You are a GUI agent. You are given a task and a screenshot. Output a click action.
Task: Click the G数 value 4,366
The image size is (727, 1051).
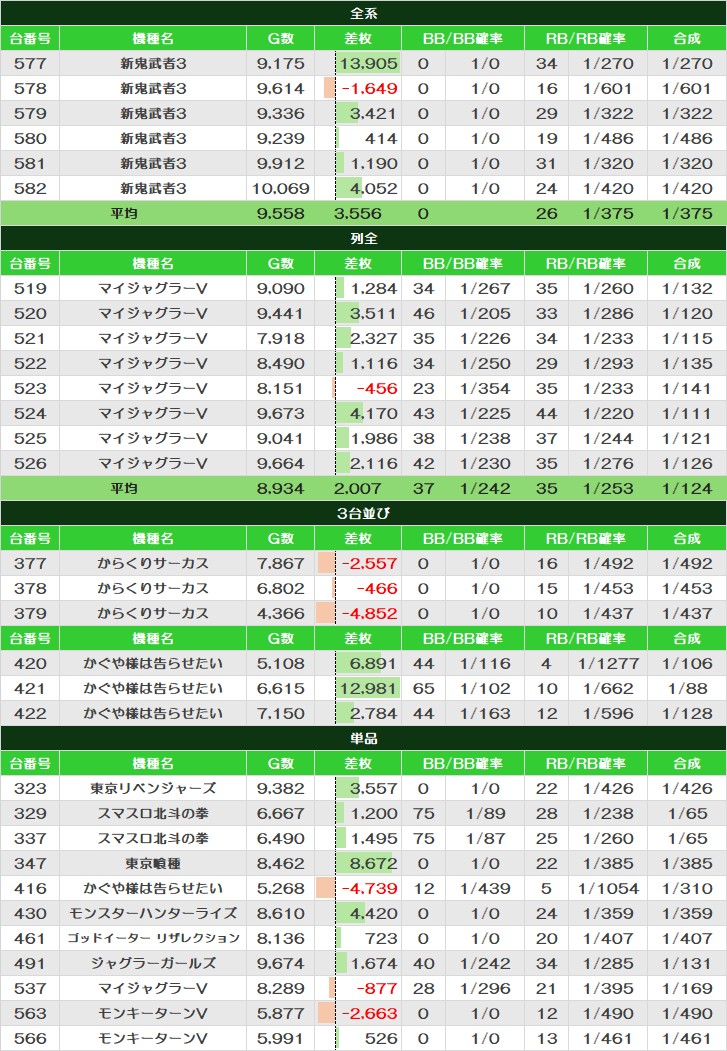tap(281, 613)
